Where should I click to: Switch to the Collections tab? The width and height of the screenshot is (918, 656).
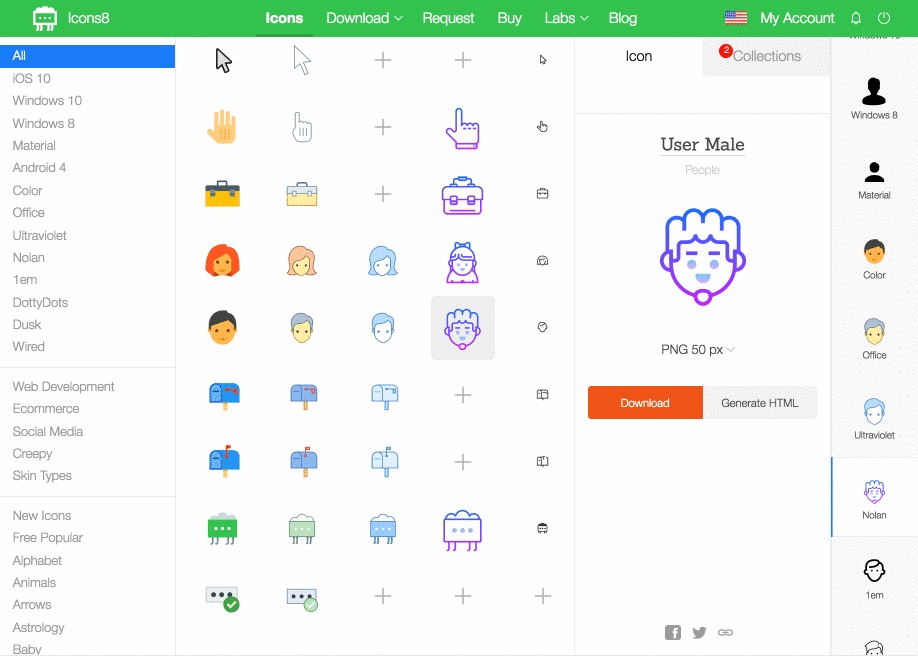[x=766, y=57]
